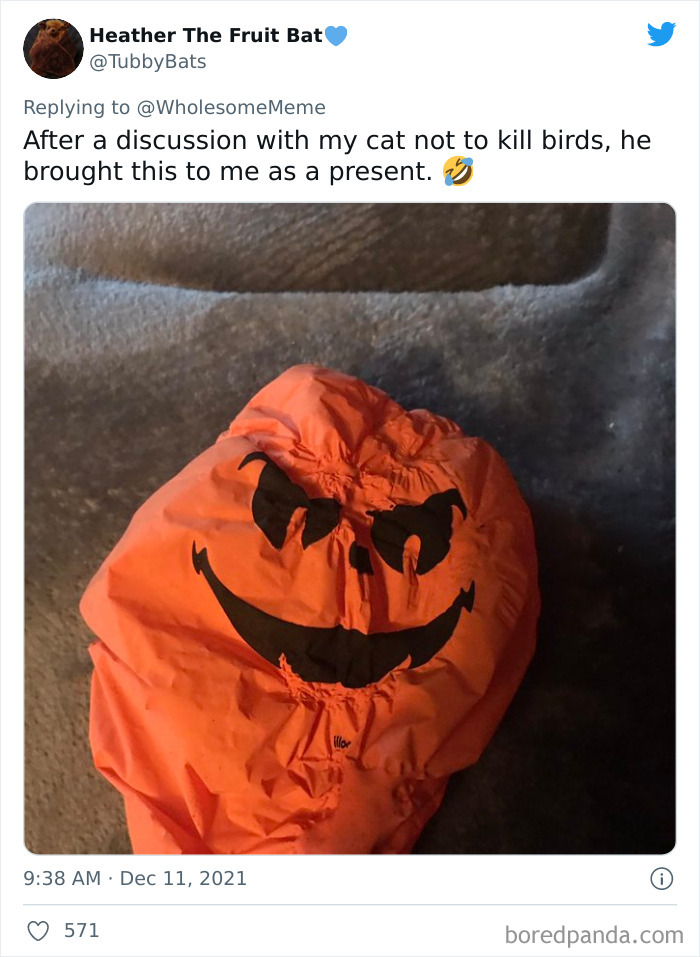
Task: Click the 'Replying to' label
Action: pyautogui.click(x=76, y=107)
